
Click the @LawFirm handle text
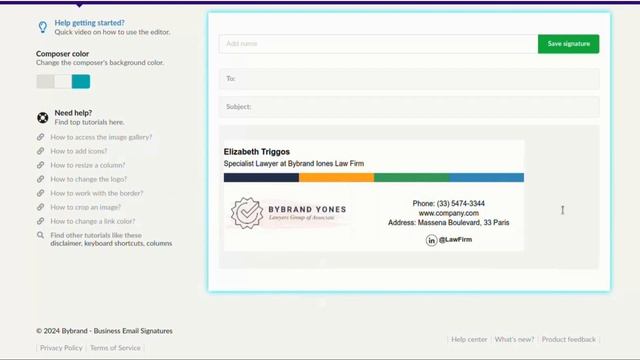456,240
